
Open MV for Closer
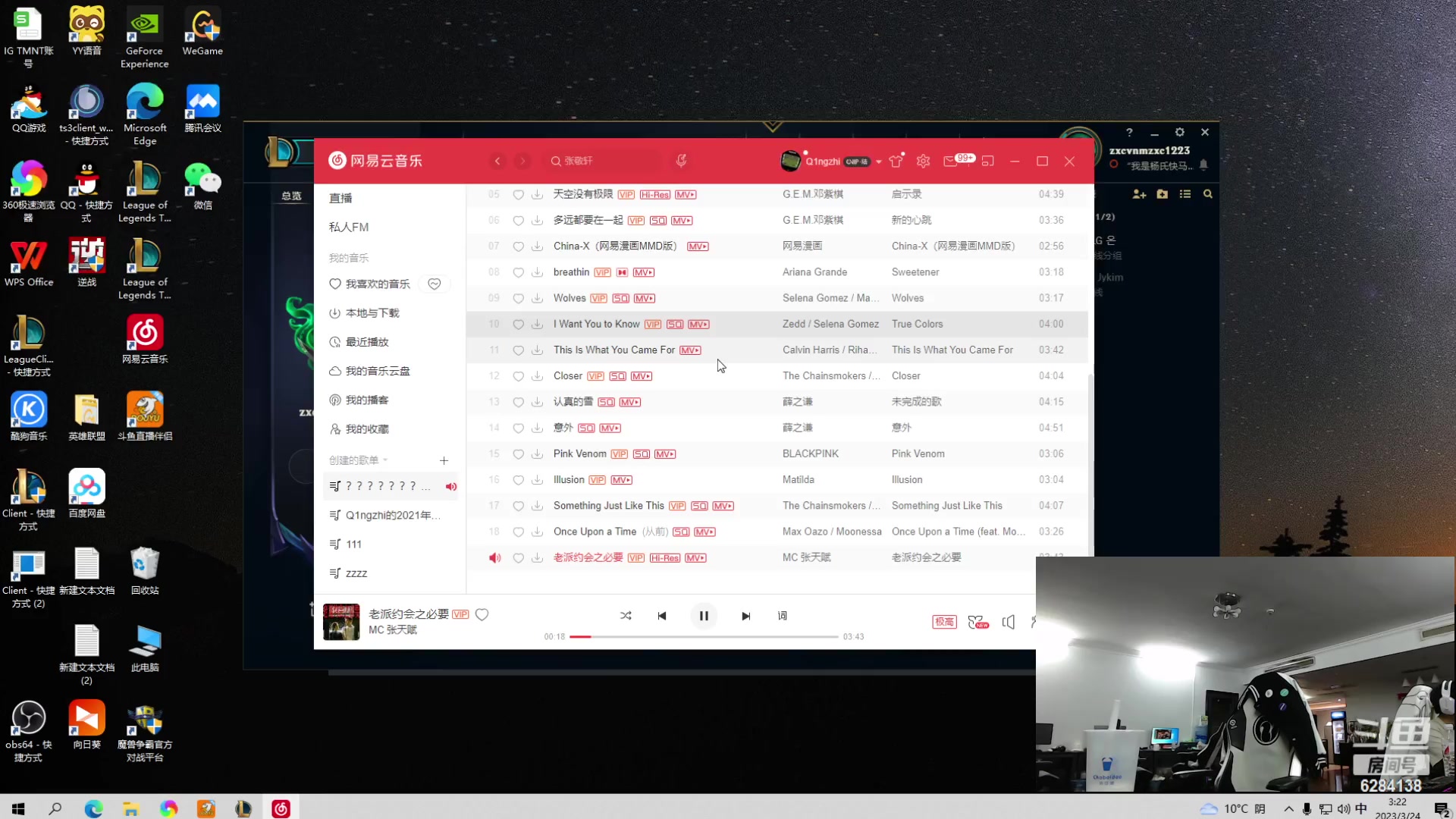pos(642,376)
